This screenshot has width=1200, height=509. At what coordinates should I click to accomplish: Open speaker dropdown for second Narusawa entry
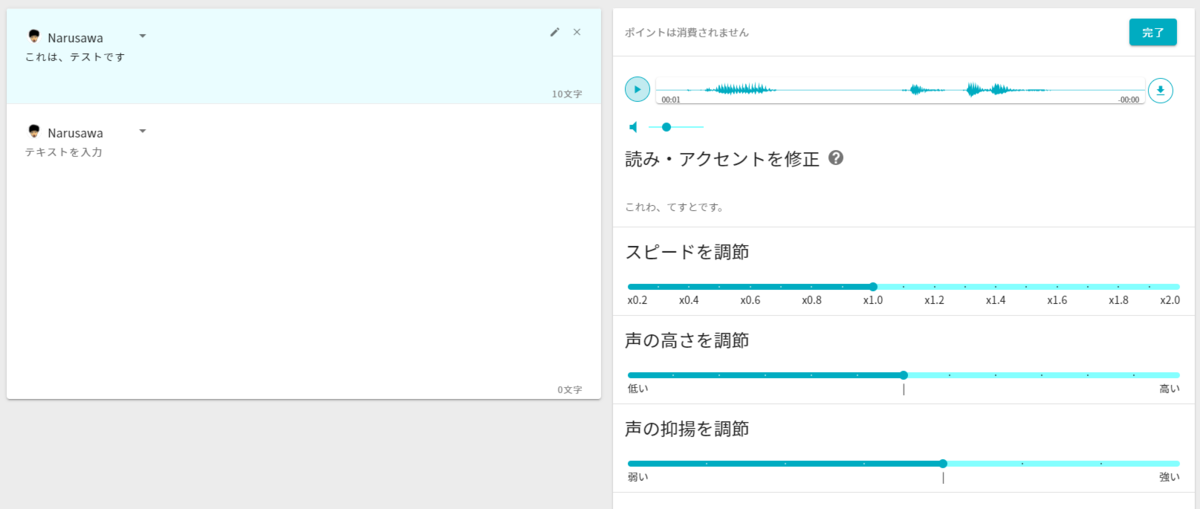pyautogui.click(x=142, y=131)
